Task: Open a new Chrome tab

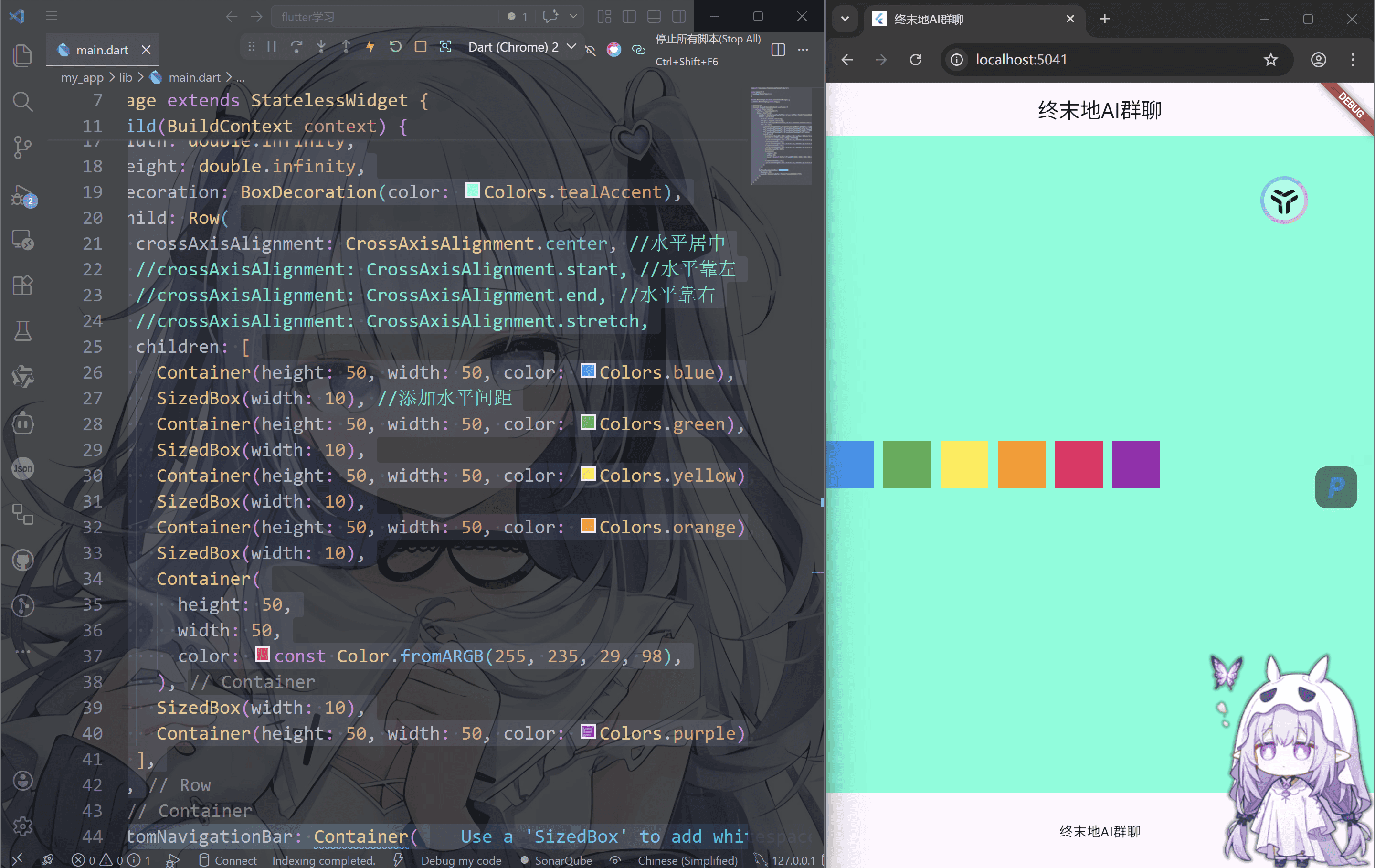Action: click(1104, 19)
